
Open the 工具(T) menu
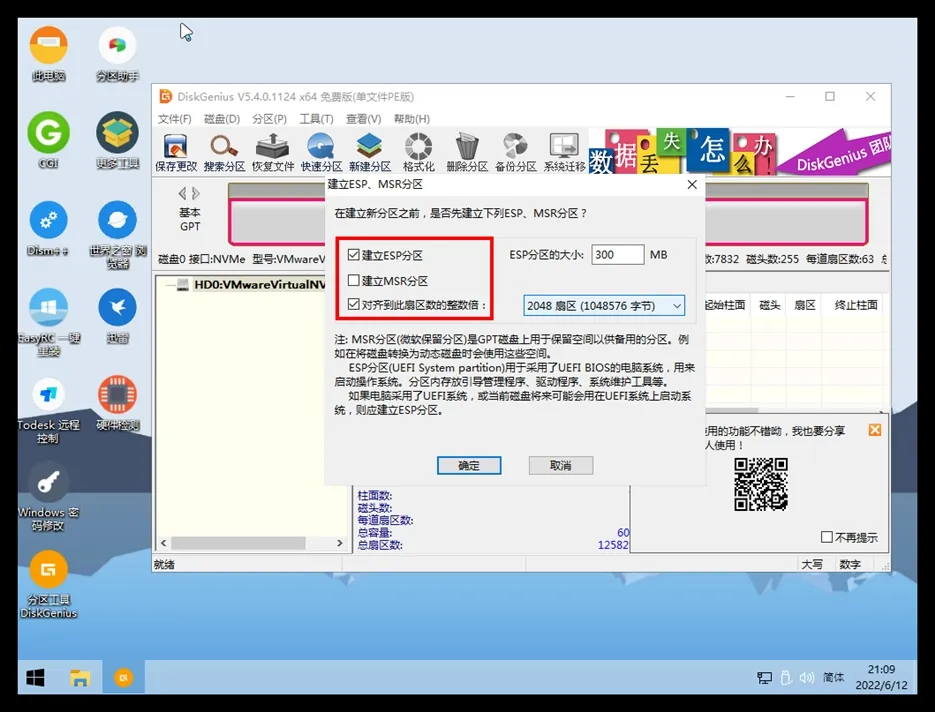point(317,119)
